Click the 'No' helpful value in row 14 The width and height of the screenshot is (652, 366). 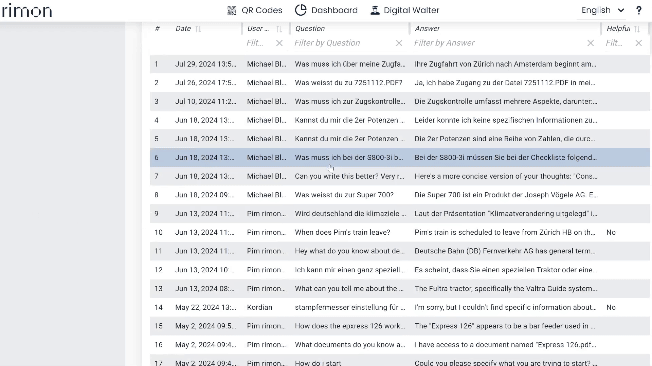tap(611, 307)
